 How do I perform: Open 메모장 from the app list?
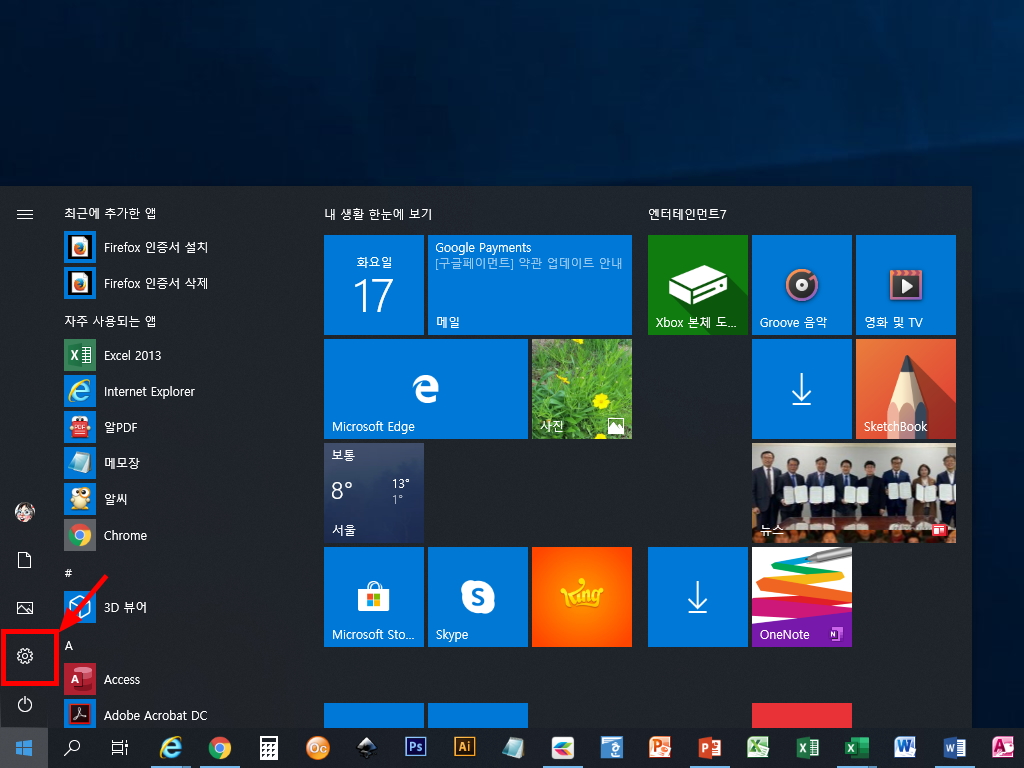point(103,463)
